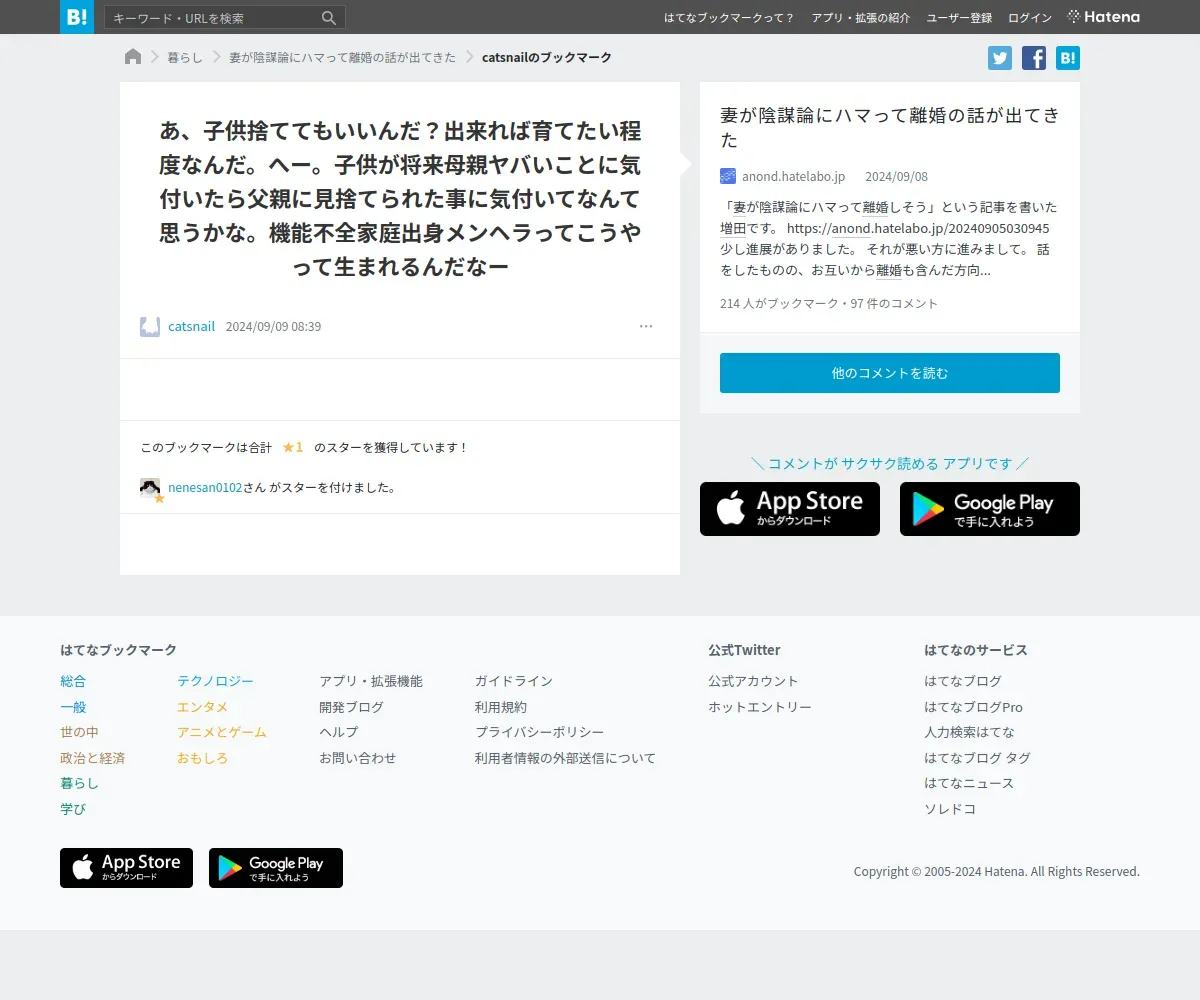Image resolution: width=1200 pixels, height=1000 pixels.
Task: Click the article date 2024/09/08
Action: point(896,176)
